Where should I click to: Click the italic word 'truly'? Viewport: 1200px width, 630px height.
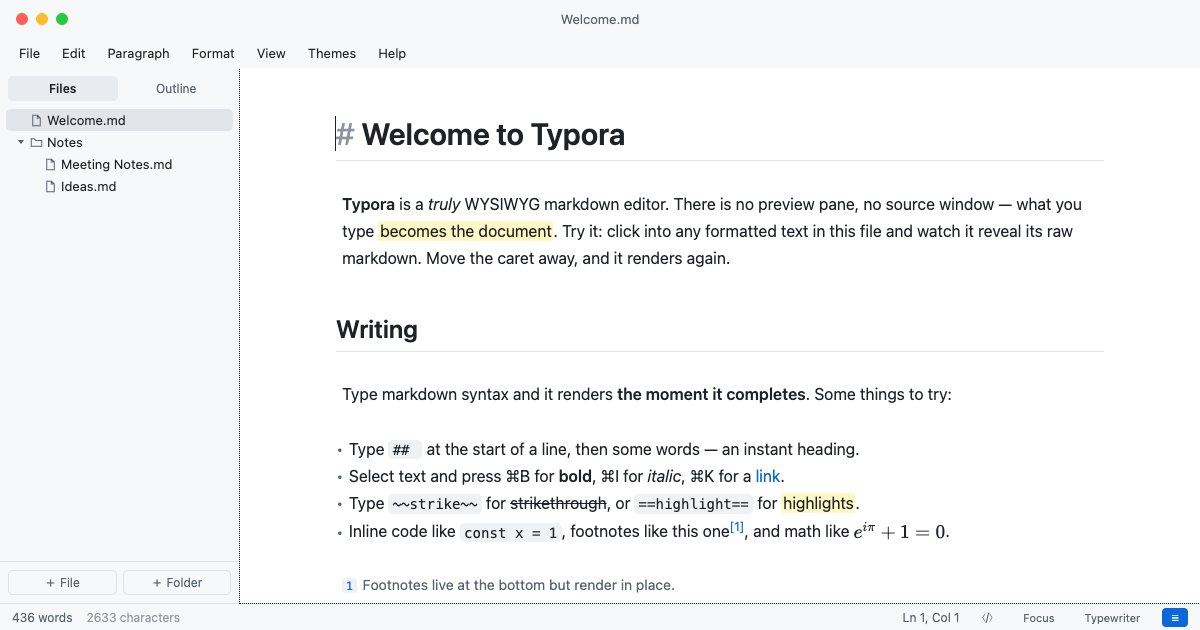click(x=444, y=204)
